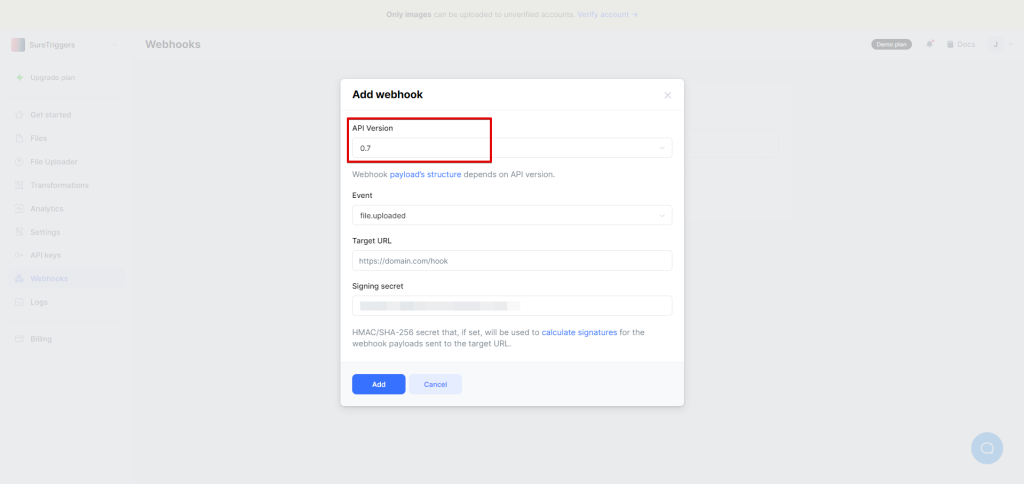Open the calculate signatures link

coord(579,332)
